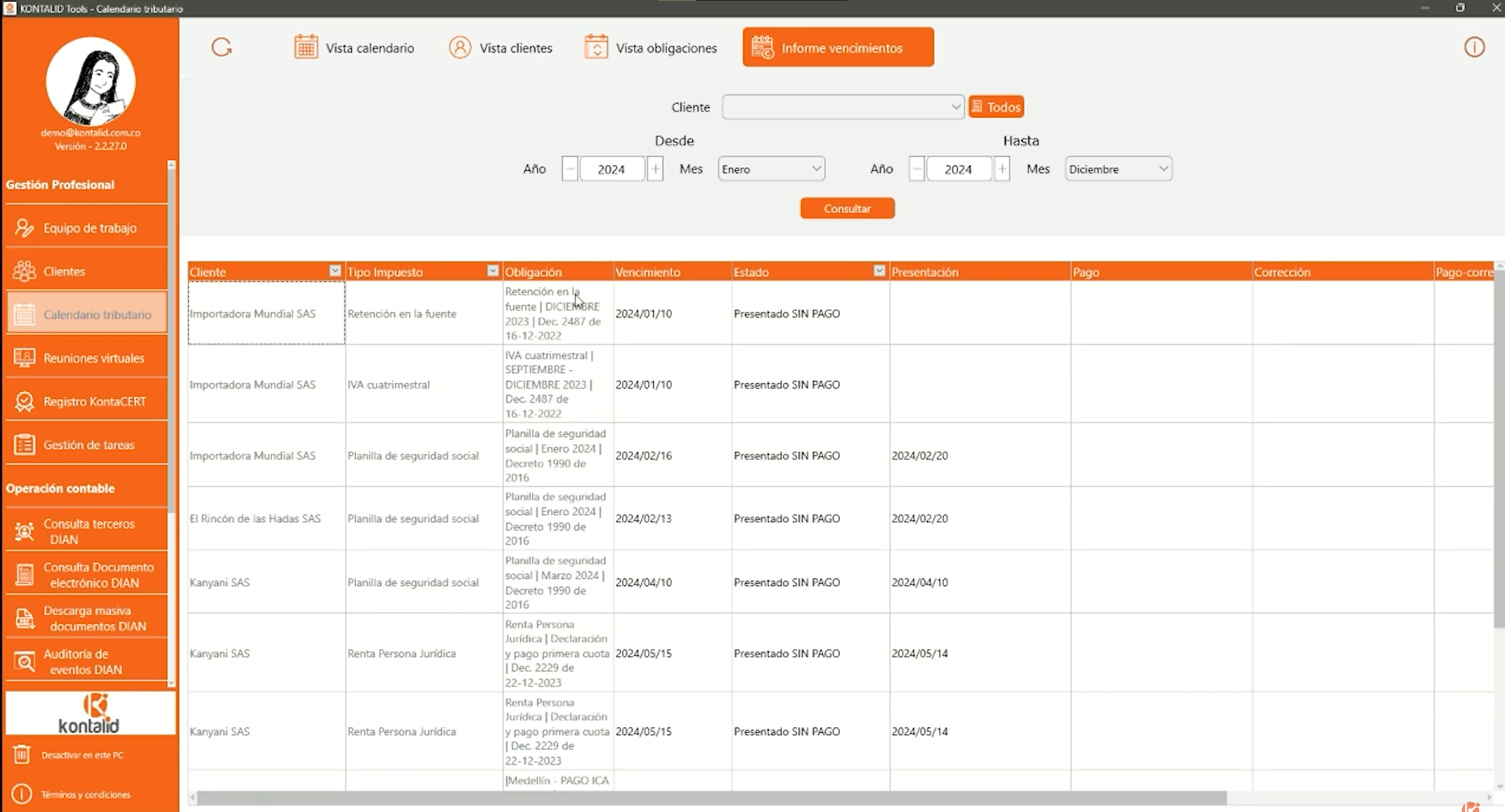Viewport: 1505px width, 812px height.
Task: Click the info icon at top right
Action: point(1474,48)
